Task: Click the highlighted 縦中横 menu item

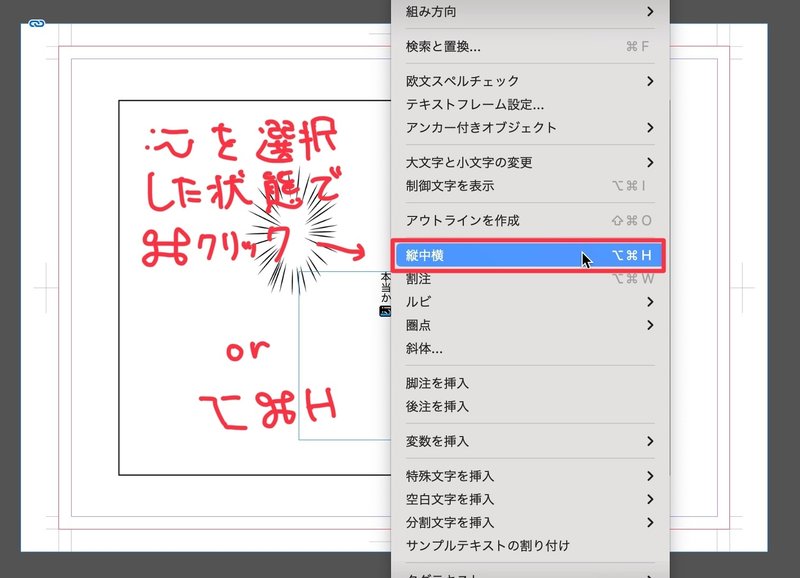Action: (530, 255)
